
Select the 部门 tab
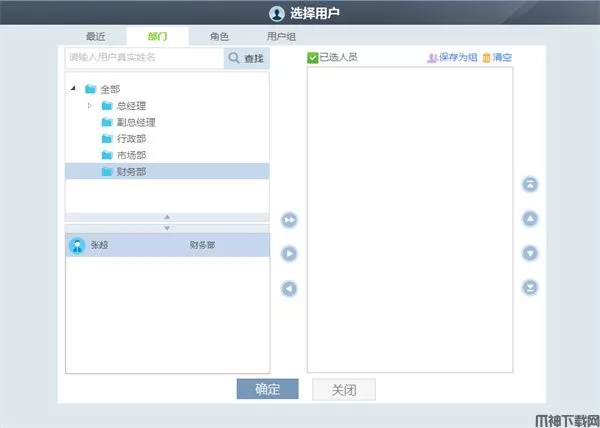[157, 37]
